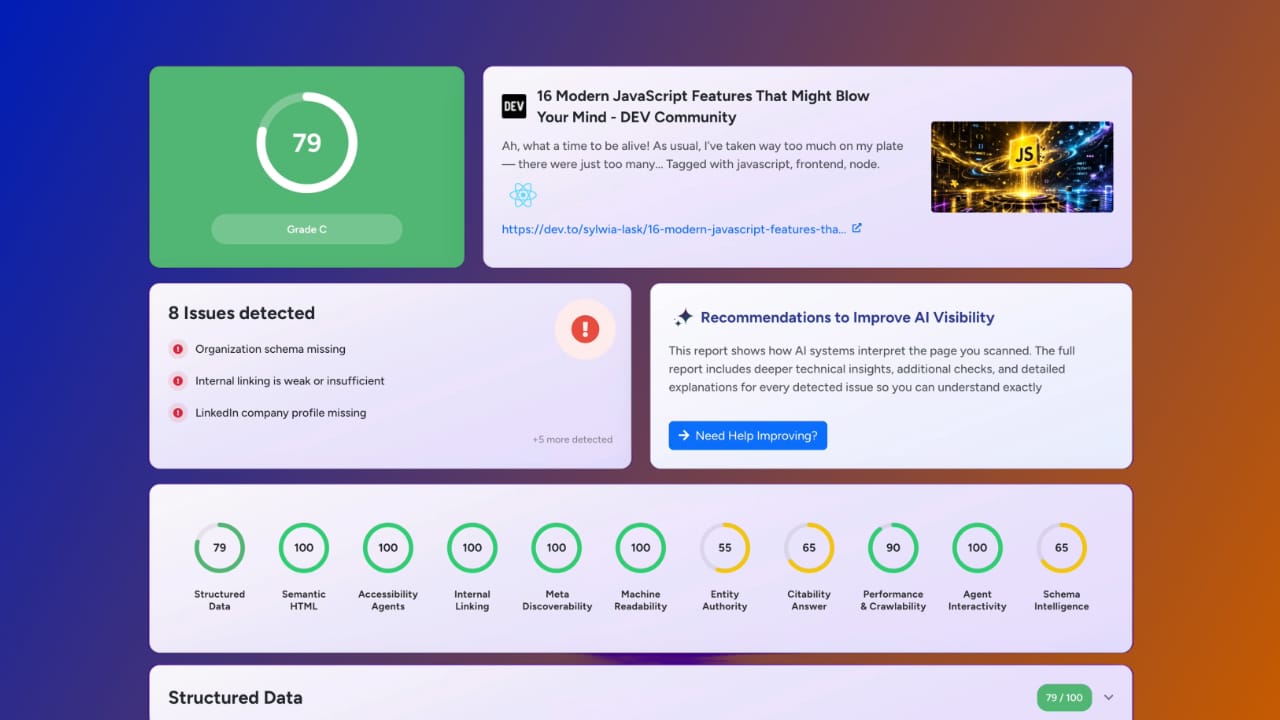Select the Semantic HTML score circle
Image resolution: width=1280 pixels, height=720 pixels.
(x=303, y=548)
